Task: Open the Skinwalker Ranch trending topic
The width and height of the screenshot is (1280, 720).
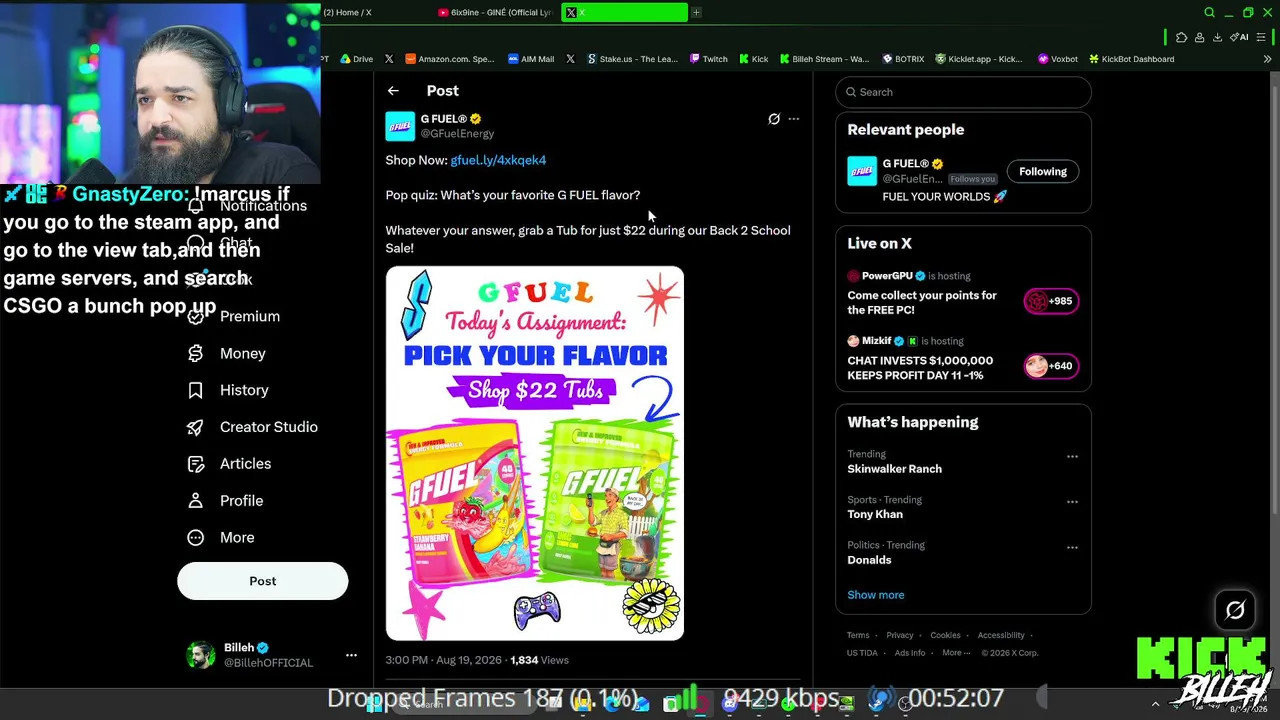Action: (x=895, y=469)
